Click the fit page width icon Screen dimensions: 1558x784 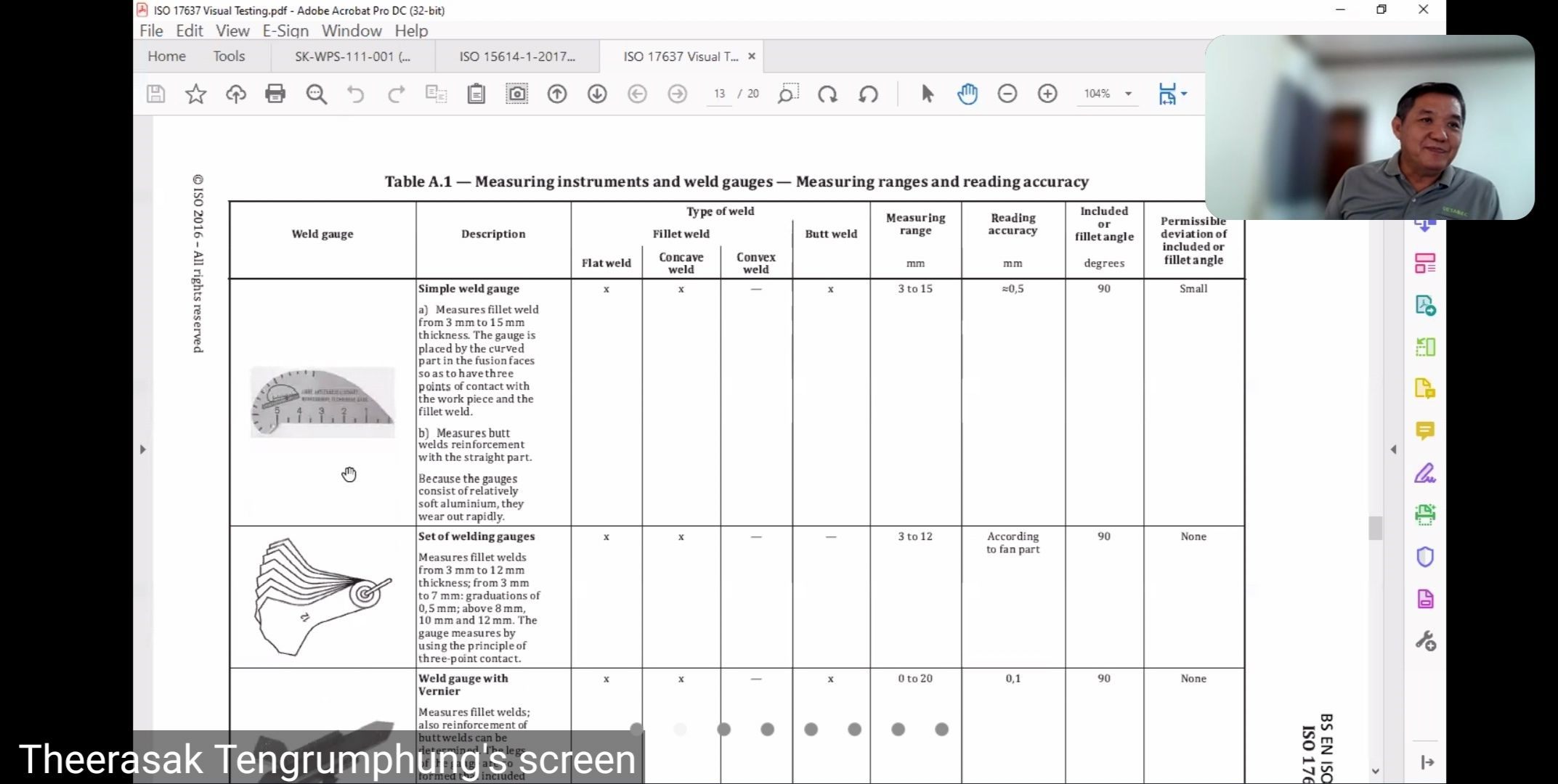click(1167, 94)
